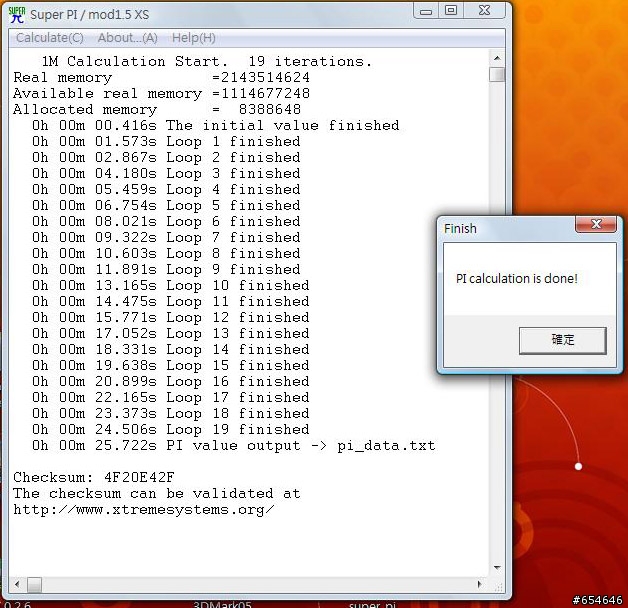Click the 'Allocated memory = 8388648' line
Viewport: 628px width, 608px height.
157,109
